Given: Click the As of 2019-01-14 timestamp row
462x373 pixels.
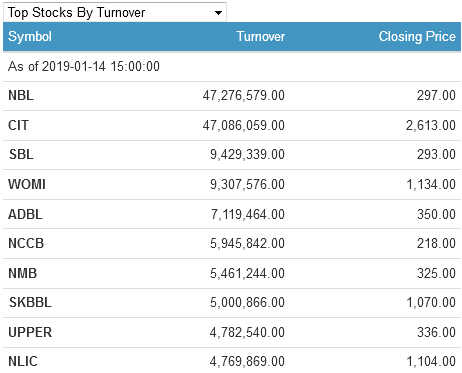Looking at the screenshot, I should 232,66.
